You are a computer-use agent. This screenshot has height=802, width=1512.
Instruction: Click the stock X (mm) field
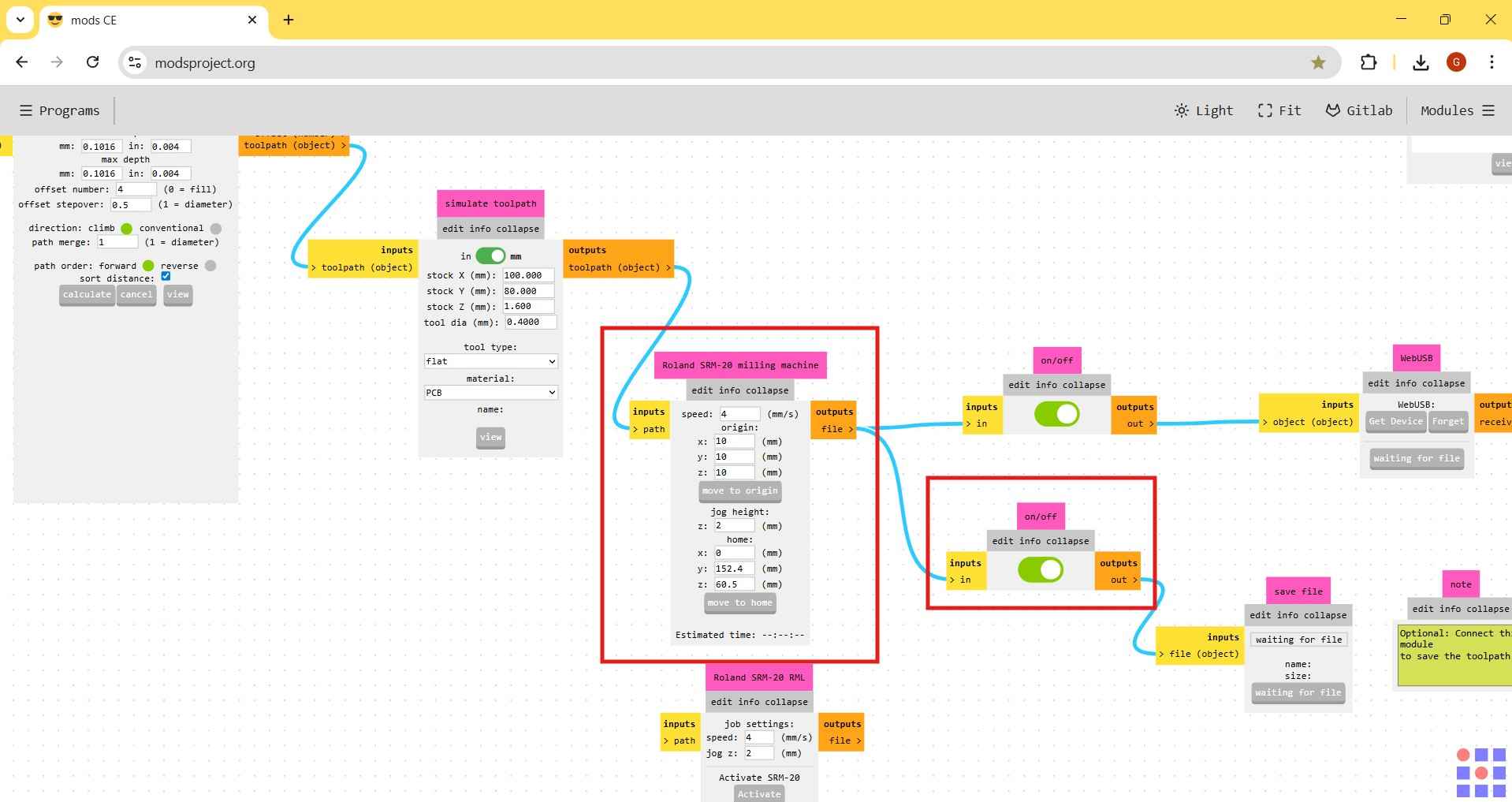point(528,275)
